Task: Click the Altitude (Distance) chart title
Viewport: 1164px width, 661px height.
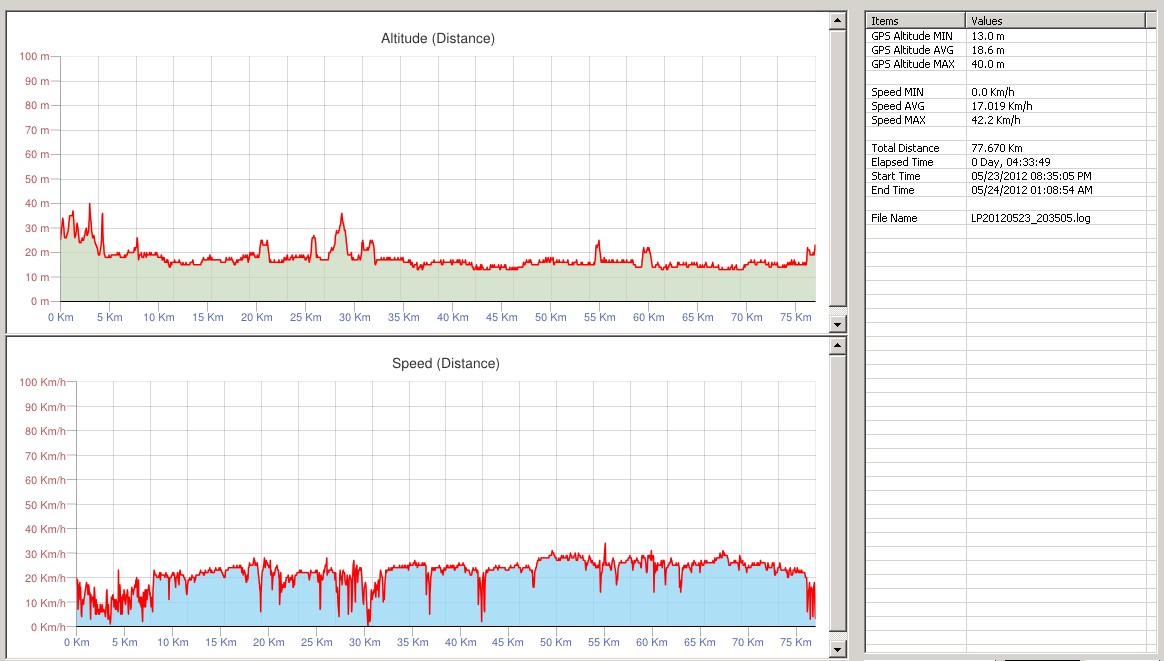Action: coord(438,39)
